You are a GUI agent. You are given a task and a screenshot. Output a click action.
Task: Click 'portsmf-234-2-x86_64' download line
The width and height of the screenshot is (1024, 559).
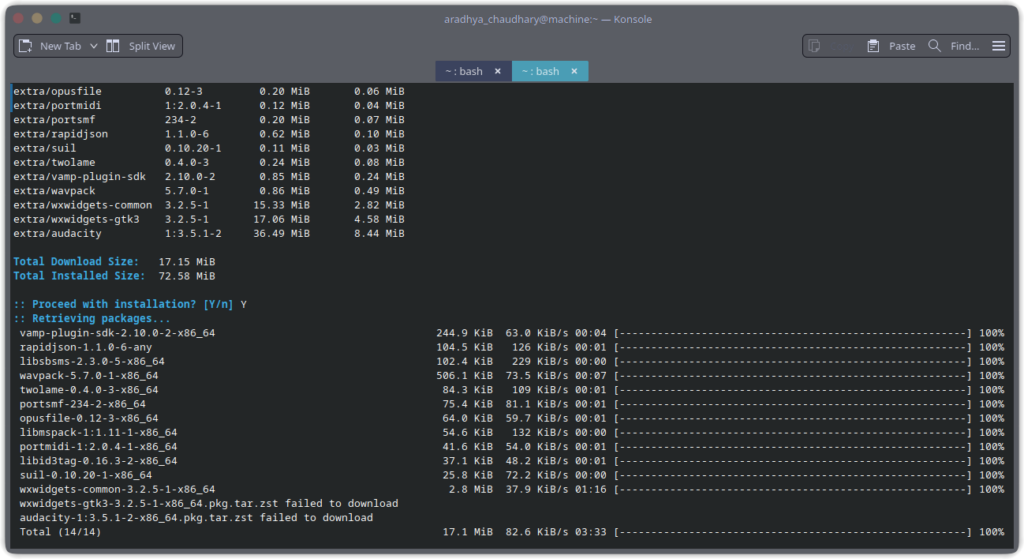[x=511, y=404]
